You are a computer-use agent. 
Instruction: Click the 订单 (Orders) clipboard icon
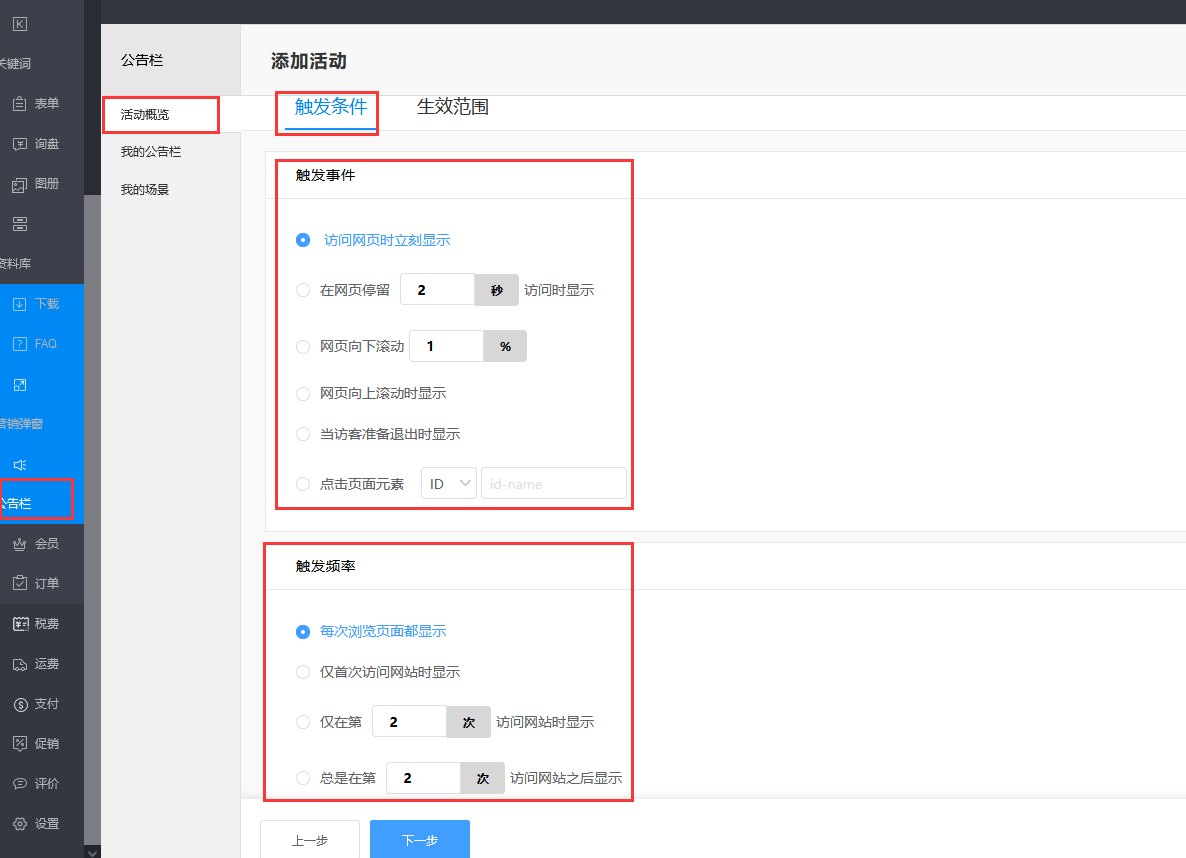point(20,584)
